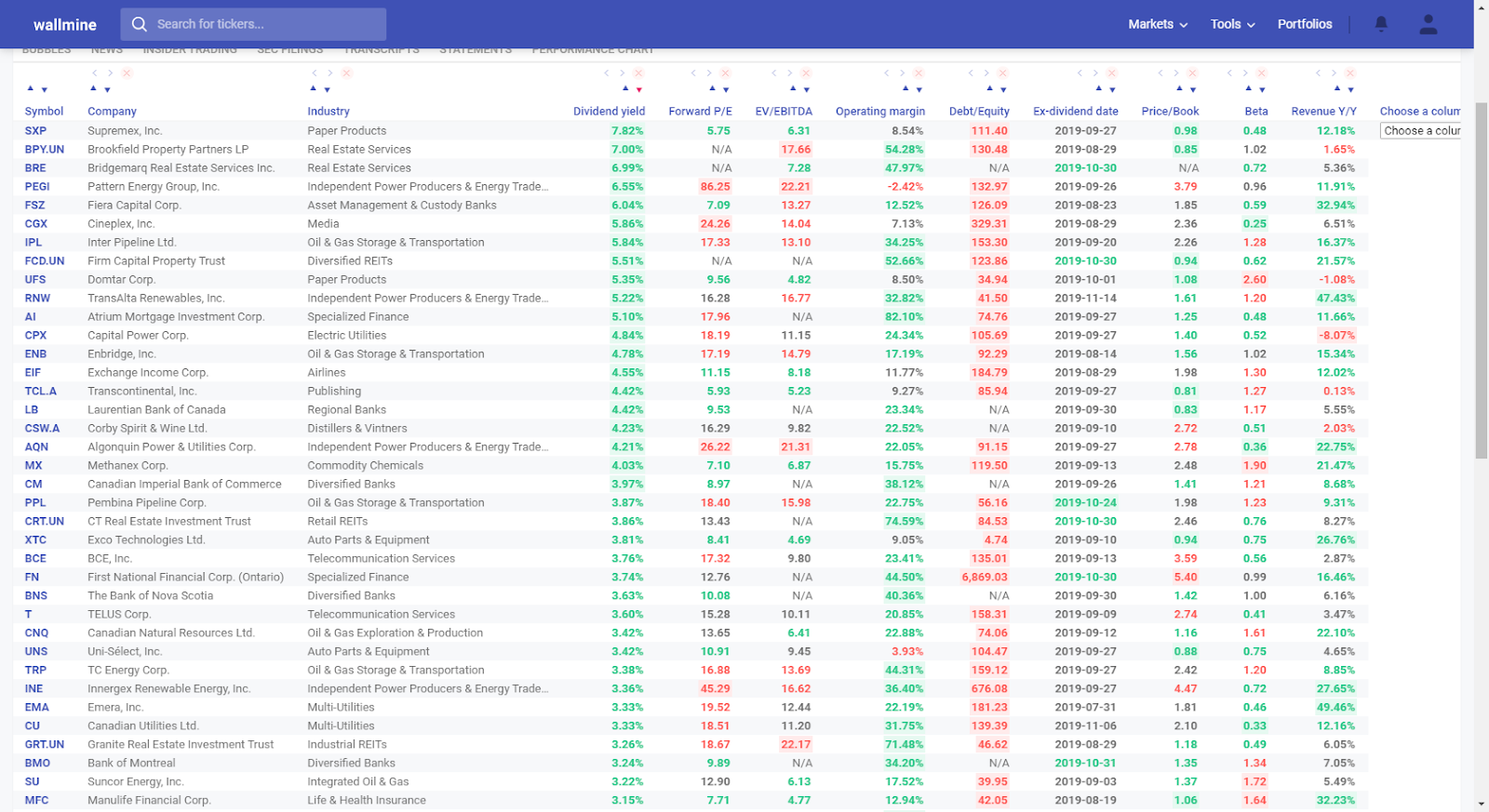Move the Forward P/E column right

(x=709, y=73)
